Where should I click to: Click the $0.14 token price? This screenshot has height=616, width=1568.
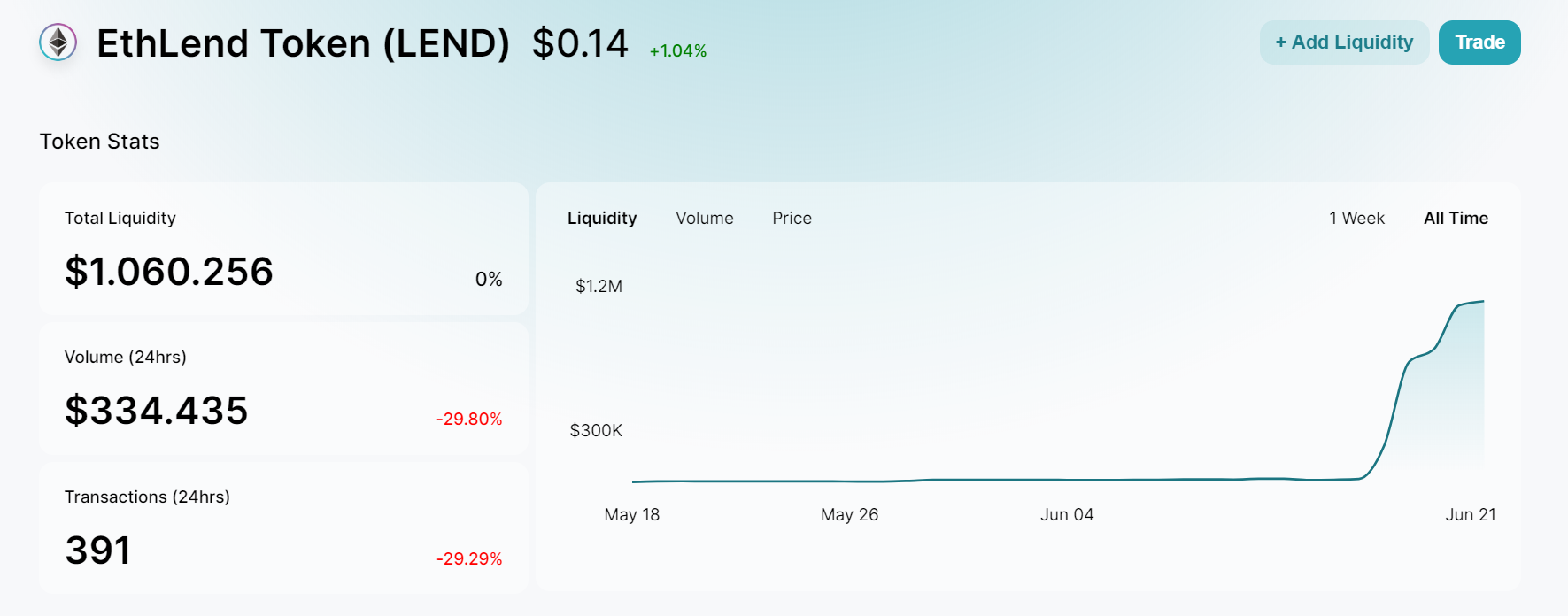pyautogui.click(x=580, y=43)
